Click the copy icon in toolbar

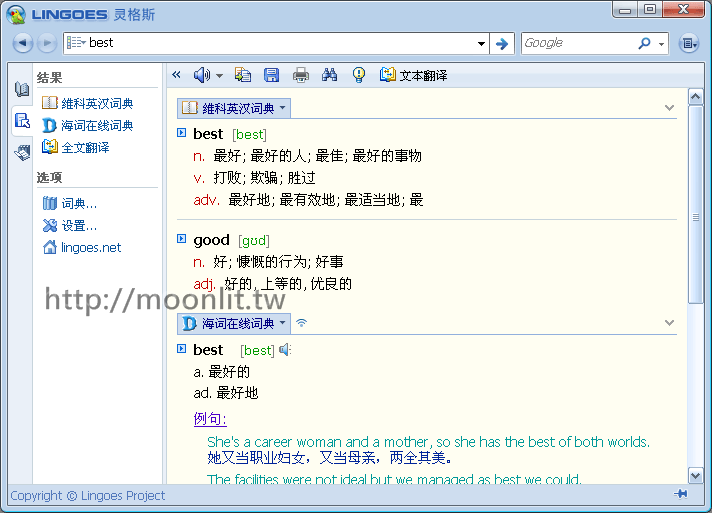point(242,75)
